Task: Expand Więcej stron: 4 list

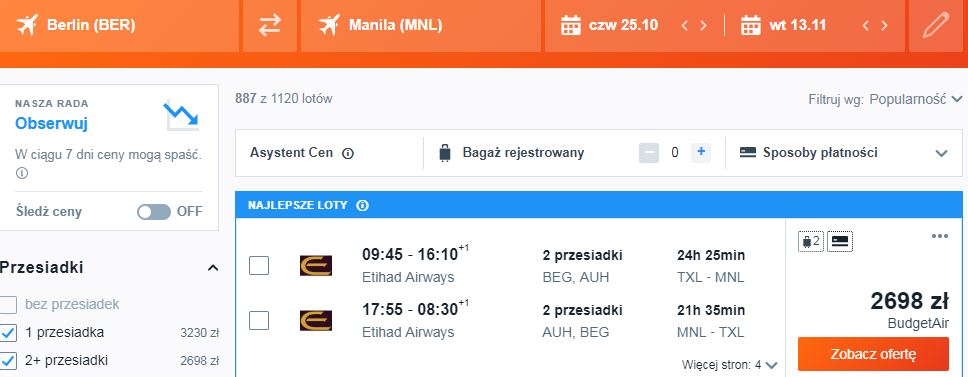Action: tap(730, 365)
